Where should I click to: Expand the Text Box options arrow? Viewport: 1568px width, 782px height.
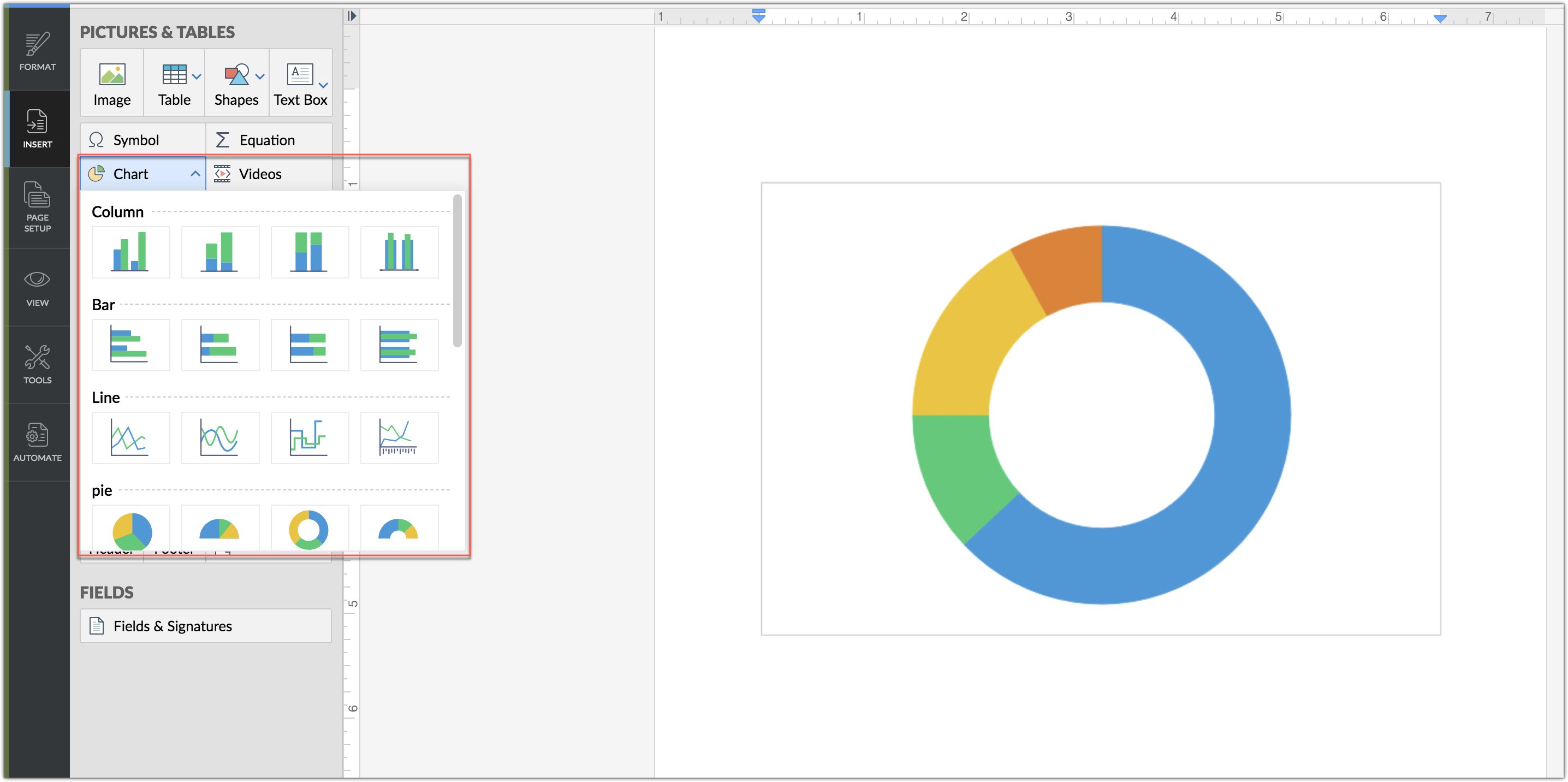[324, 85]
